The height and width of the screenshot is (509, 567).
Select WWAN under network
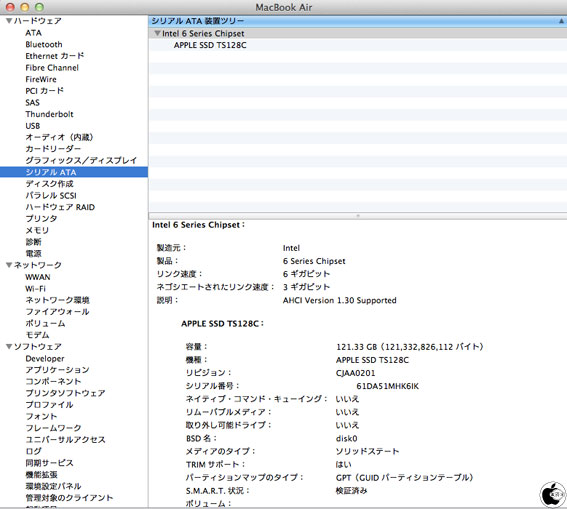[x=38, y=277]
